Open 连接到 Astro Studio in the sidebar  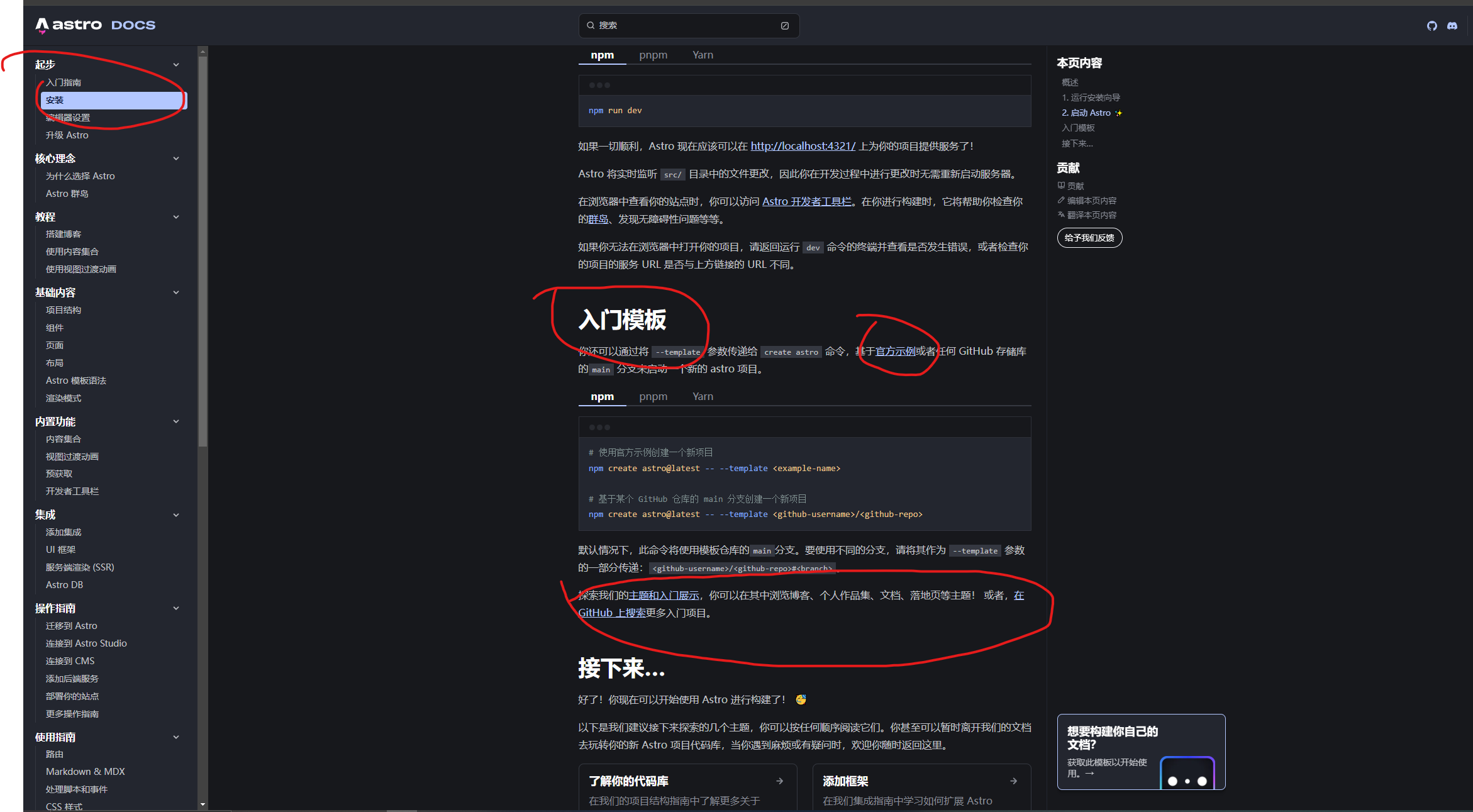tap(86, 643)
